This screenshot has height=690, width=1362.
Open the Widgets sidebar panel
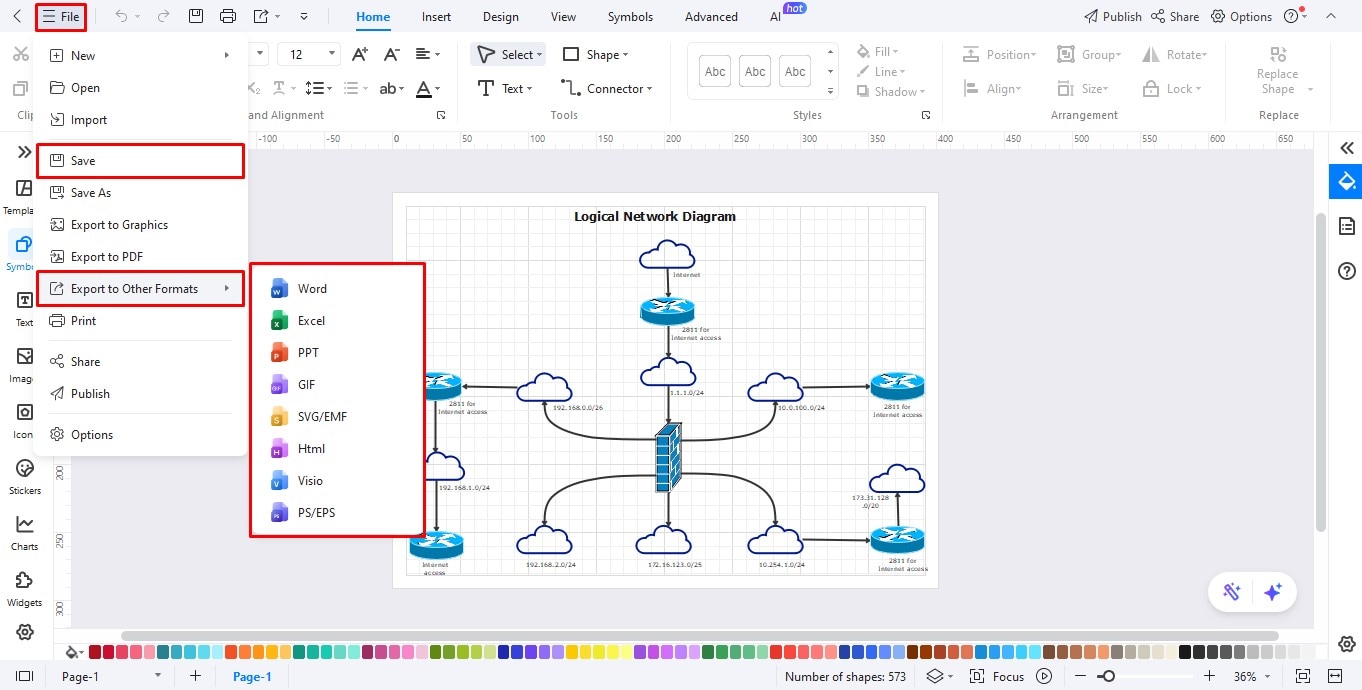pos(25,589)
